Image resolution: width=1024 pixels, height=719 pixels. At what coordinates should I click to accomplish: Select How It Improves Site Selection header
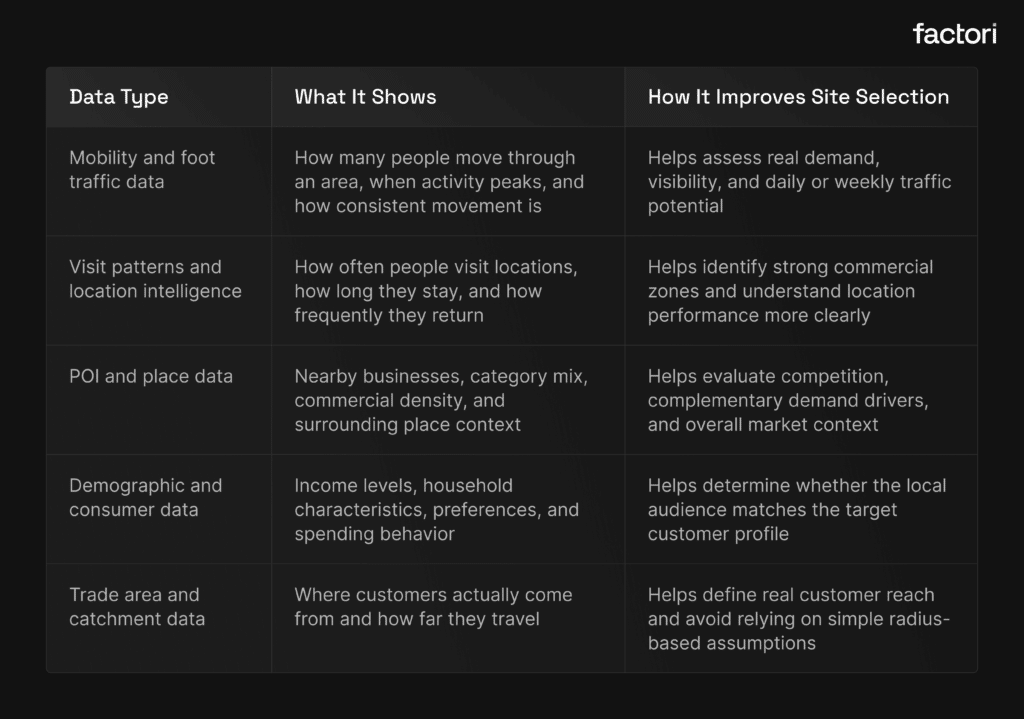[x=798, y=97]
